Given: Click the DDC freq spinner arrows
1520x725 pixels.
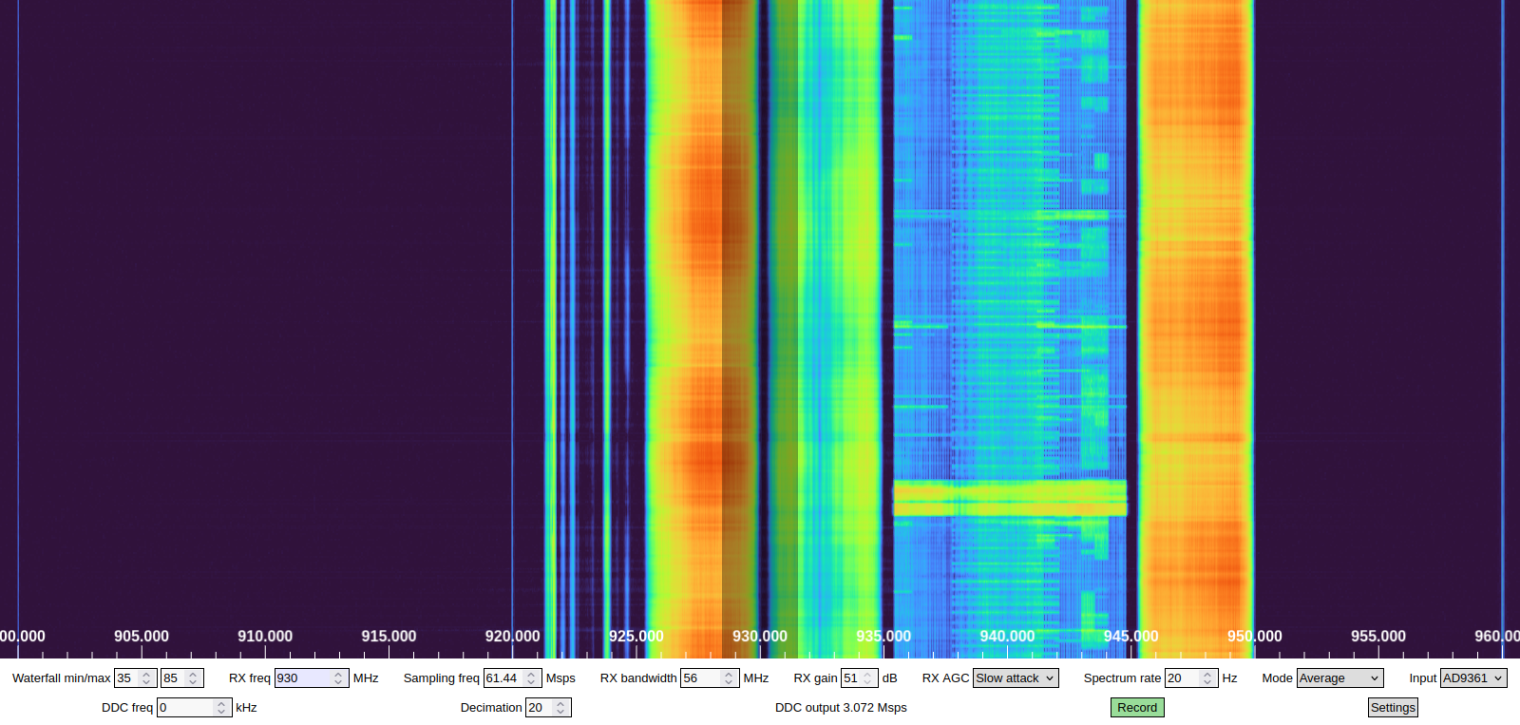Looking at the screenshot, I should click(x=222, y=707).
